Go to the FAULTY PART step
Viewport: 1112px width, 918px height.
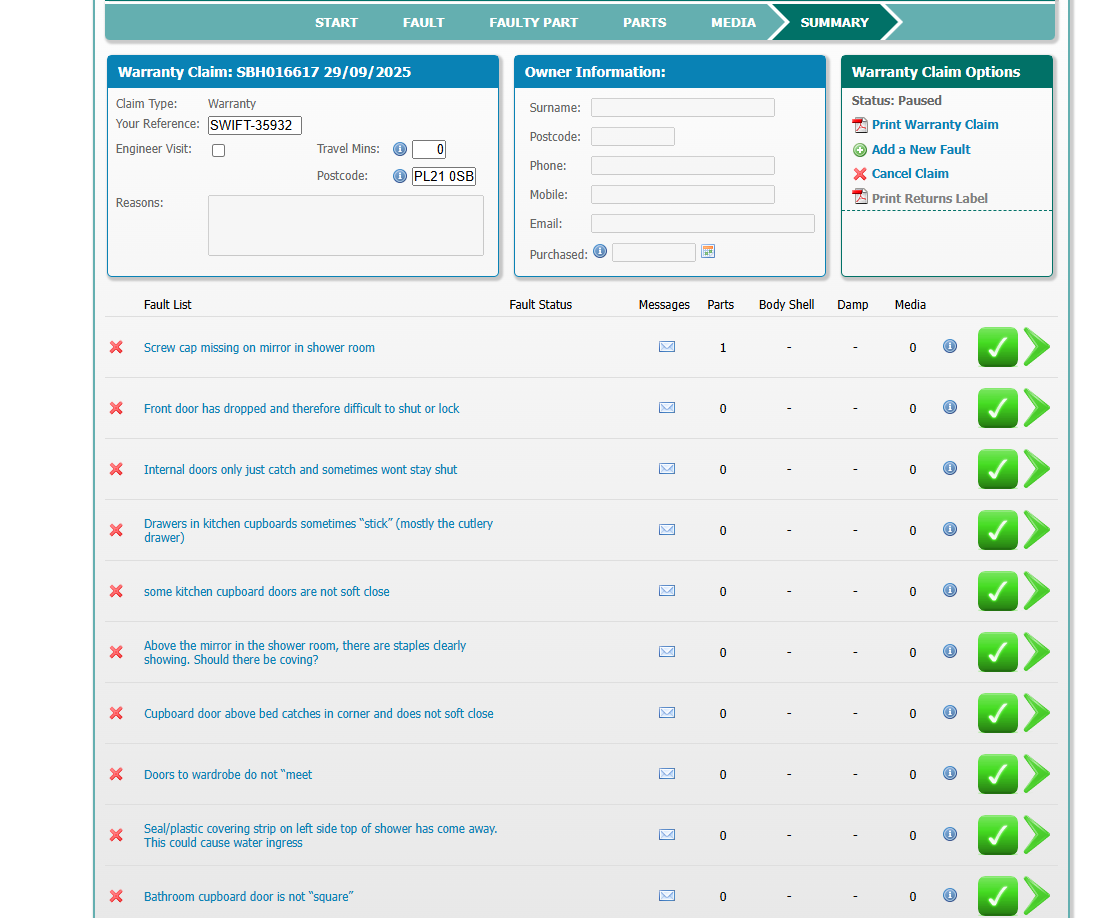pyautogui.click(x=533, y=22)
